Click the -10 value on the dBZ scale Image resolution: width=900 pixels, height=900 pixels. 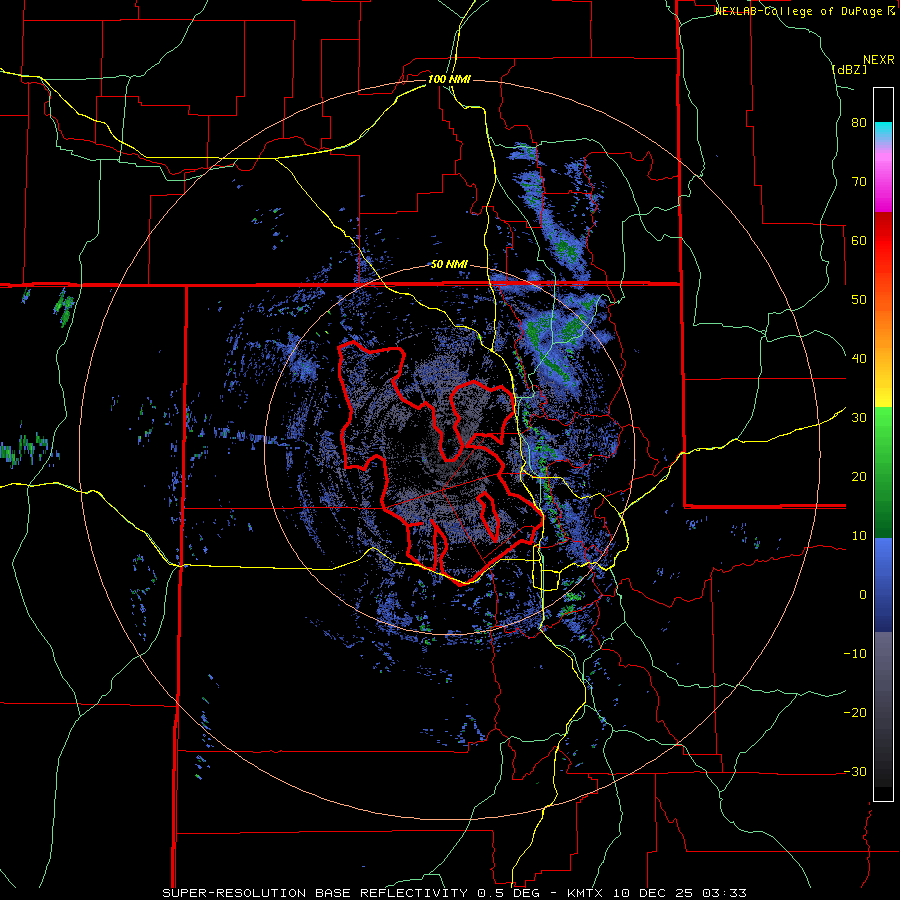pyautogui.click(x=855, y=654)
